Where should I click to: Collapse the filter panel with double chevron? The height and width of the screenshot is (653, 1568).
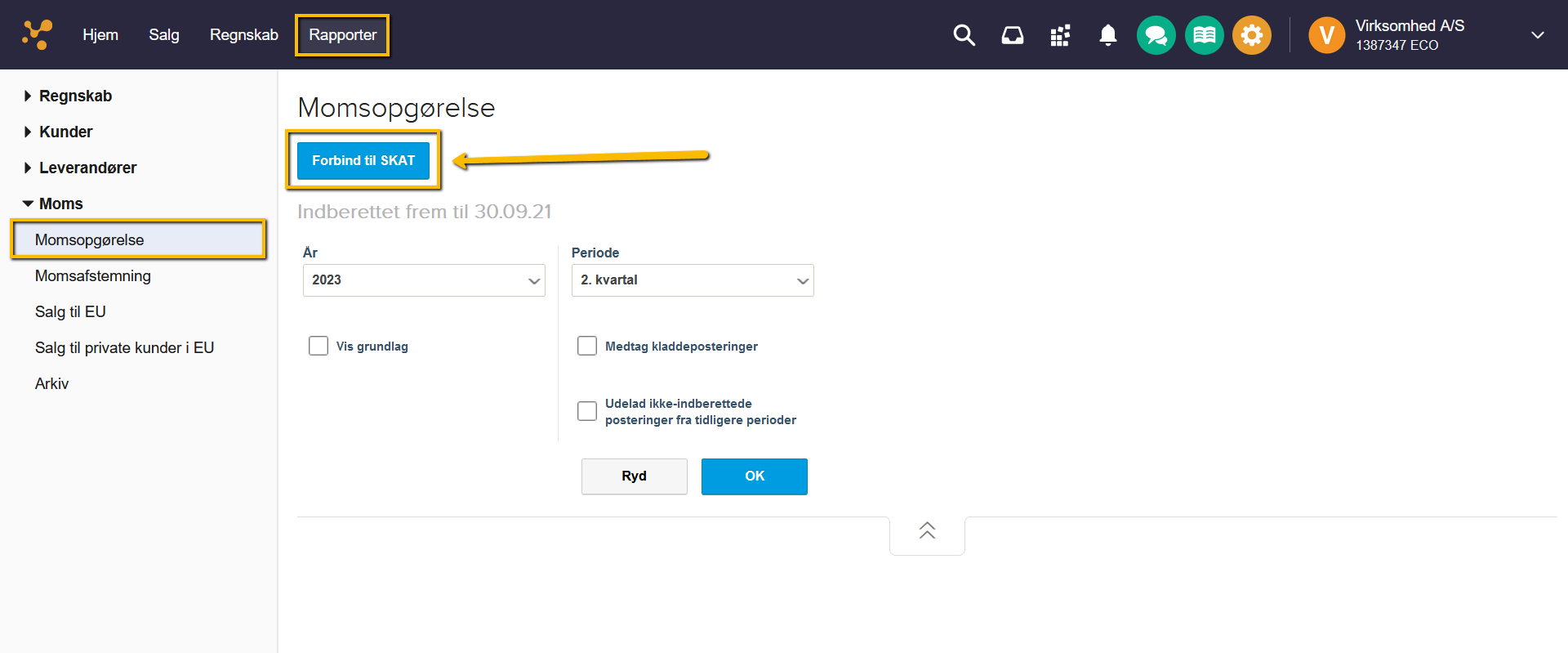coord(927,531)
